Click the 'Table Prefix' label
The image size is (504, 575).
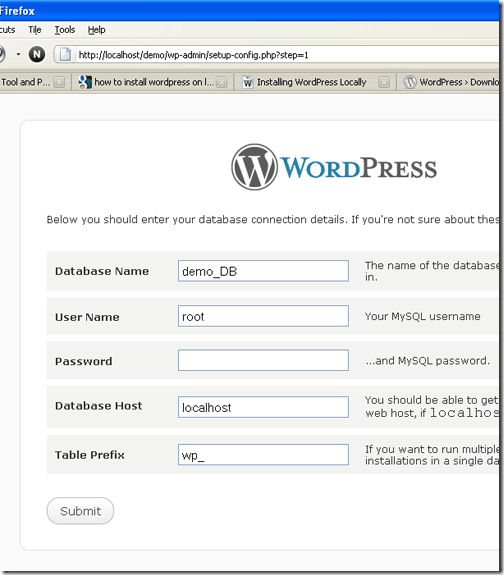point(90,455)
